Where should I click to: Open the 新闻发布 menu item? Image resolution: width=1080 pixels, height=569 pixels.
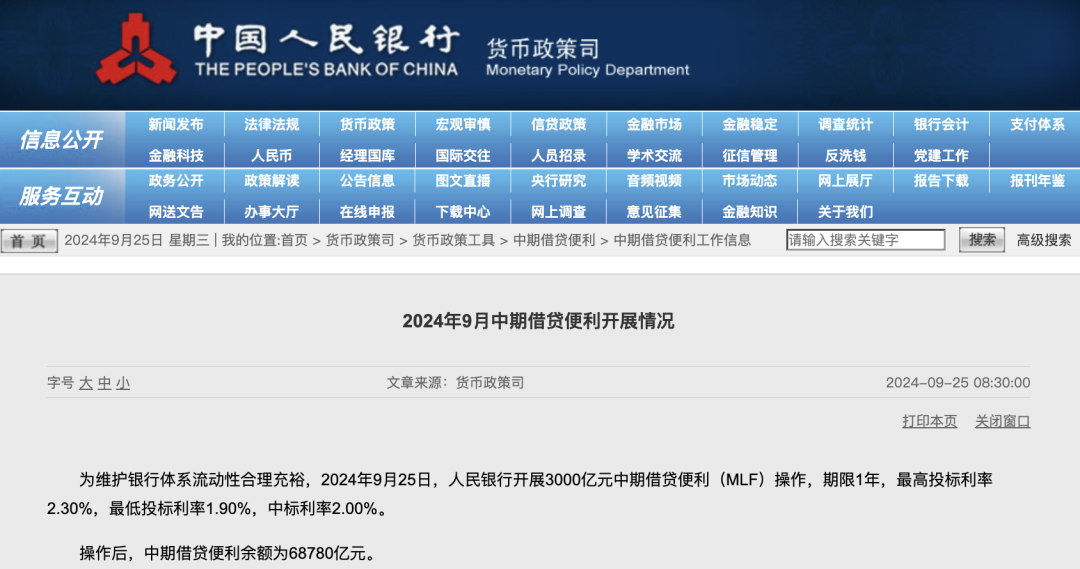coord(176,125)
